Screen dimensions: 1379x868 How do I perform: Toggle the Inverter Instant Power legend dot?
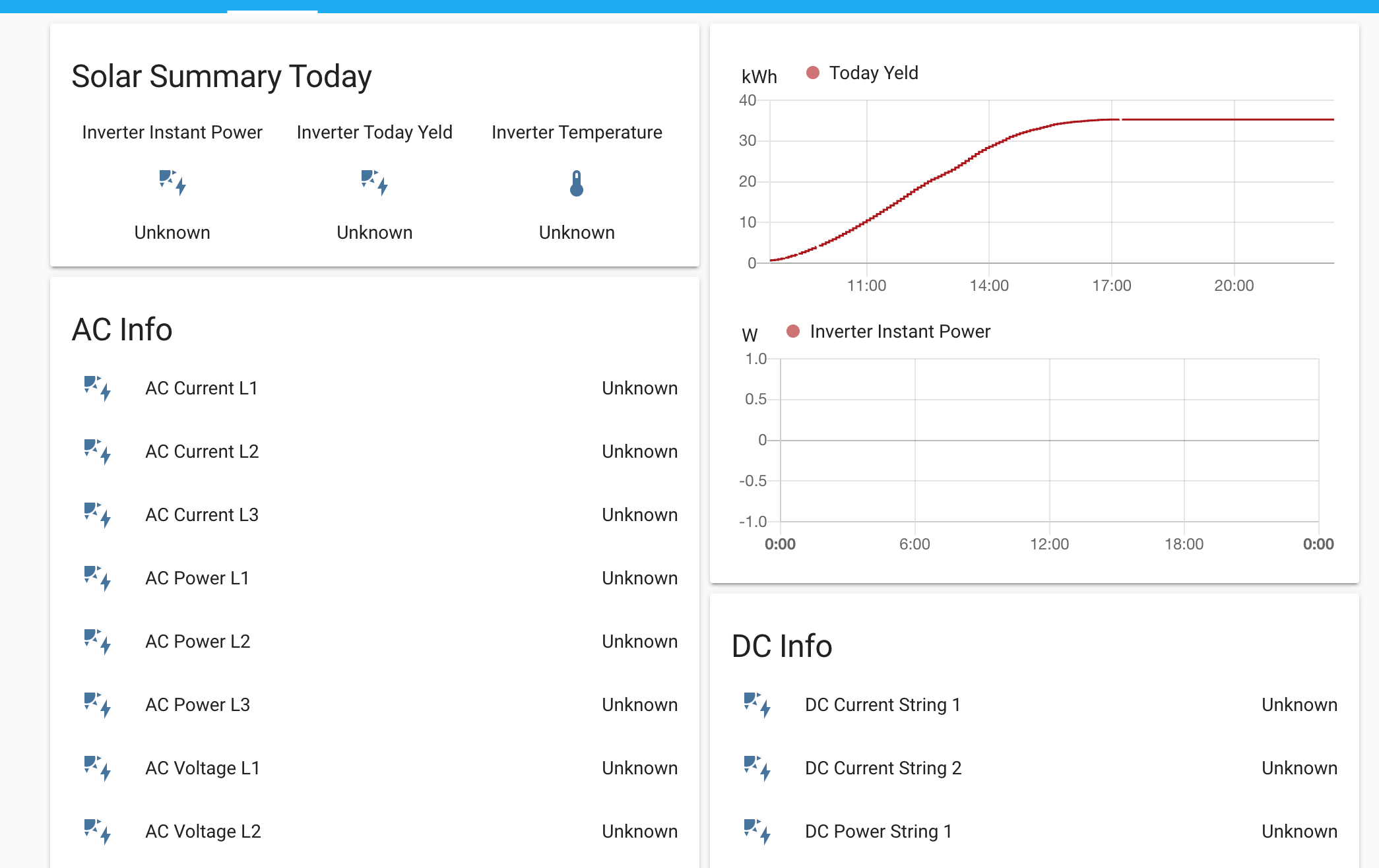click(793, 331)
